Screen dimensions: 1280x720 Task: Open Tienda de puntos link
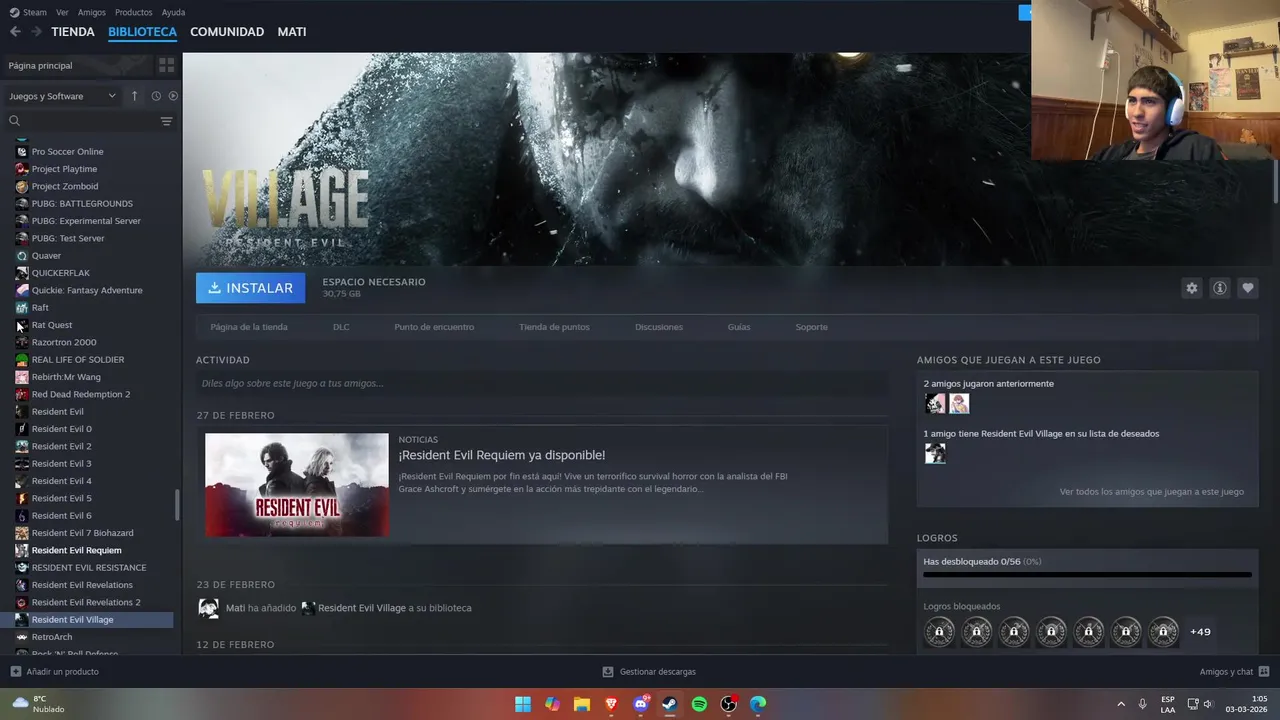click(x=554, y=327)
